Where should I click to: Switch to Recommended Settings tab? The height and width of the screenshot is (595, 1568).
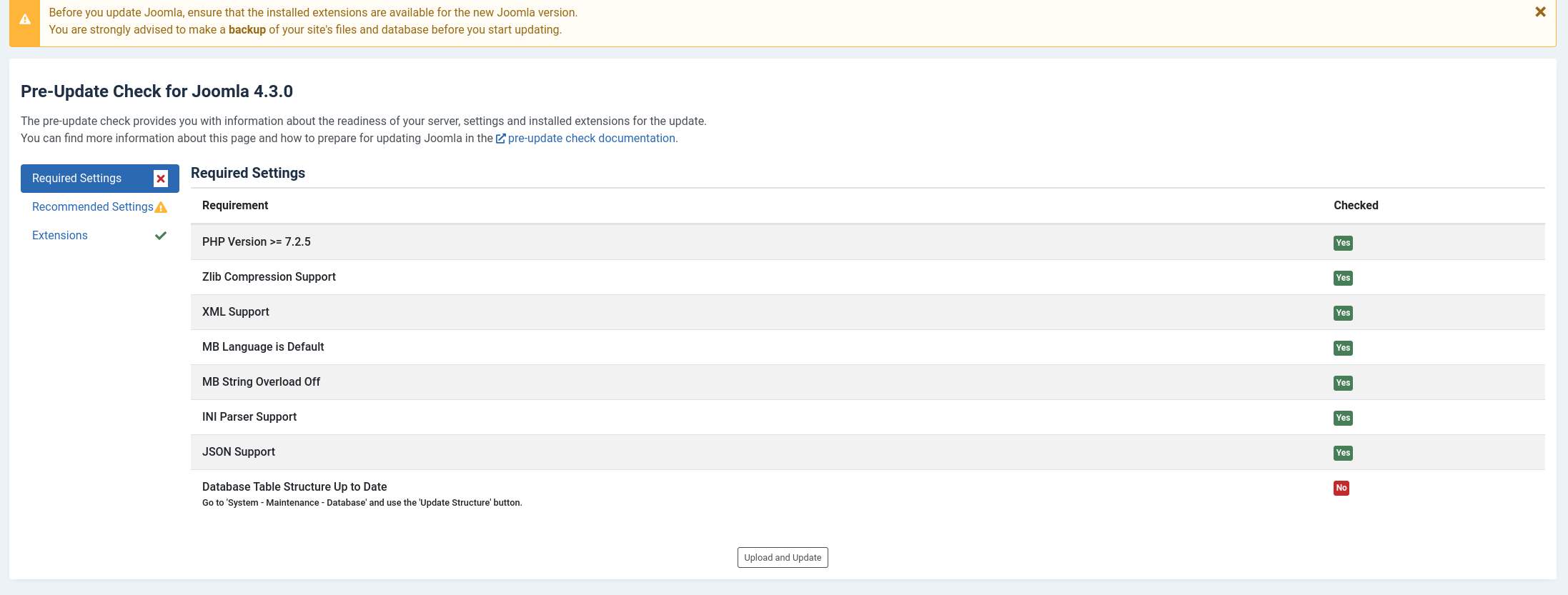tap(92, 207)
